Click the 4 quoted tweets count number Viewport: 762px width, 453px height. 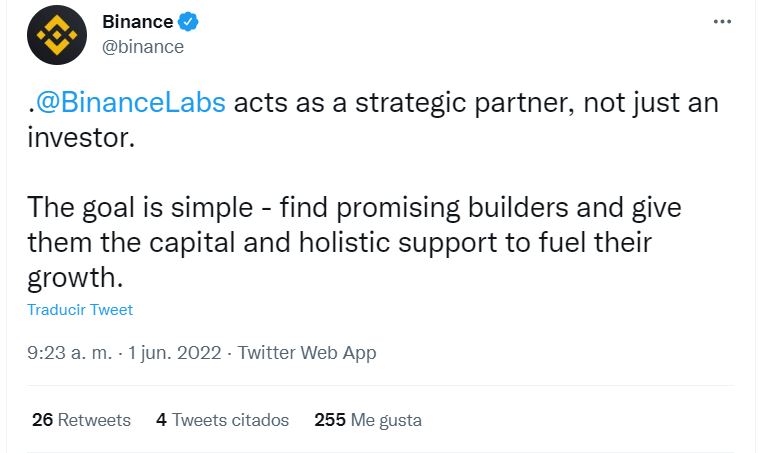click(x=161, y=420)
